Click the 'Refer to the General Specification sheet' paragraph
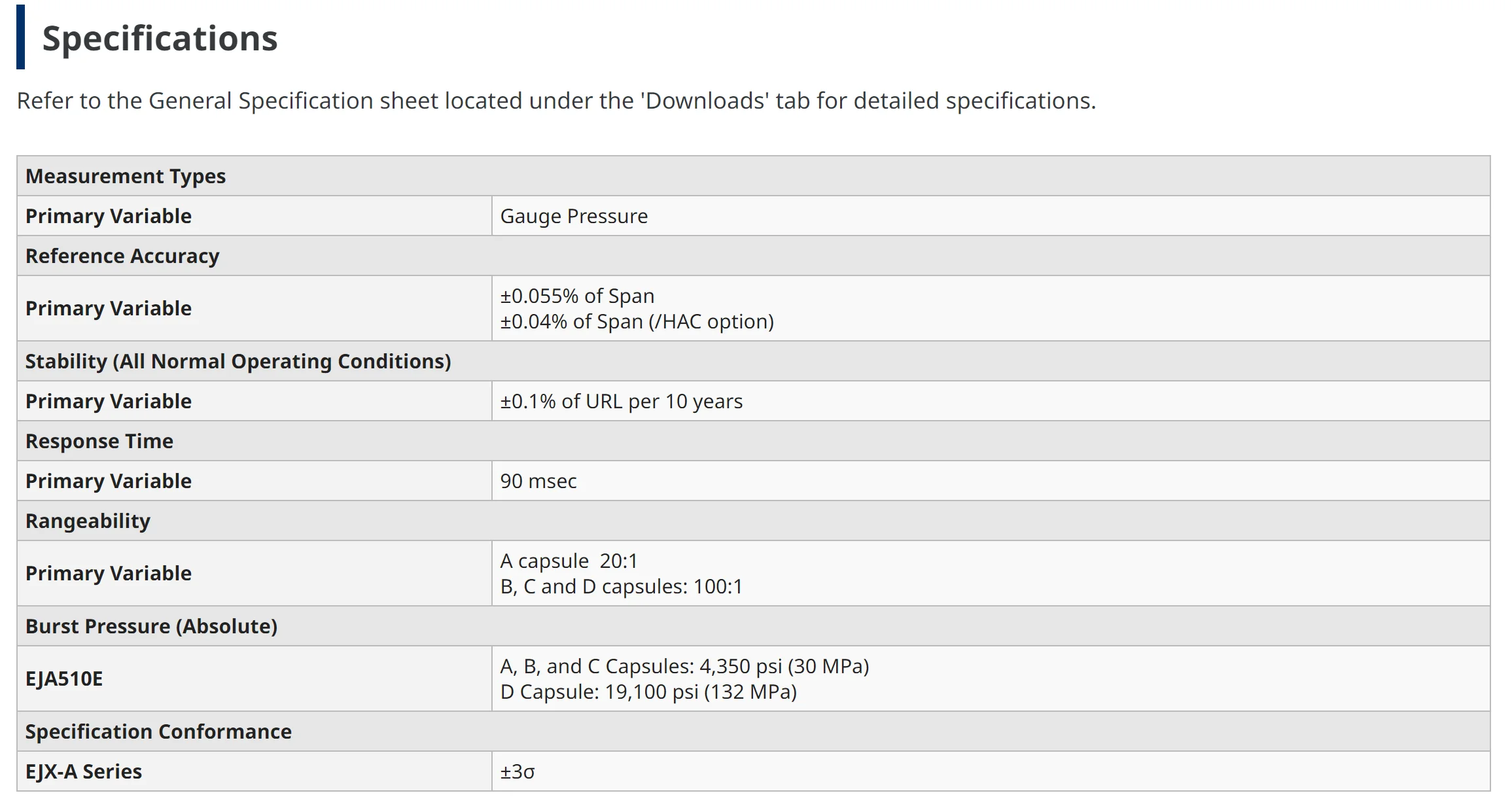Viewport: 1512px width, 808px height. point(556,101)
